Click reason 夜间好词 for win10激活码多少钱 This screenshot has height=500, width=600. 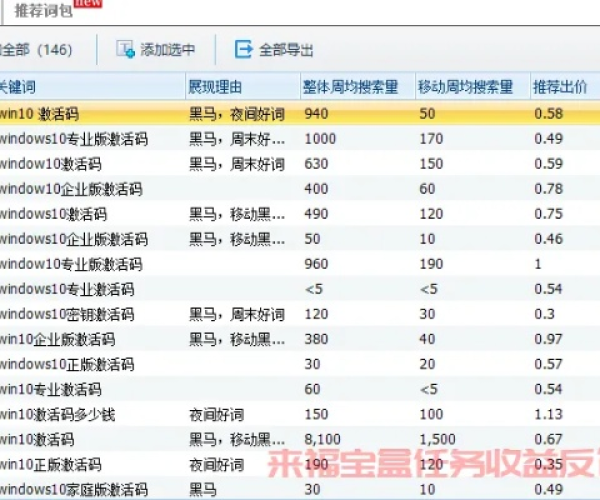coord(217,415)
